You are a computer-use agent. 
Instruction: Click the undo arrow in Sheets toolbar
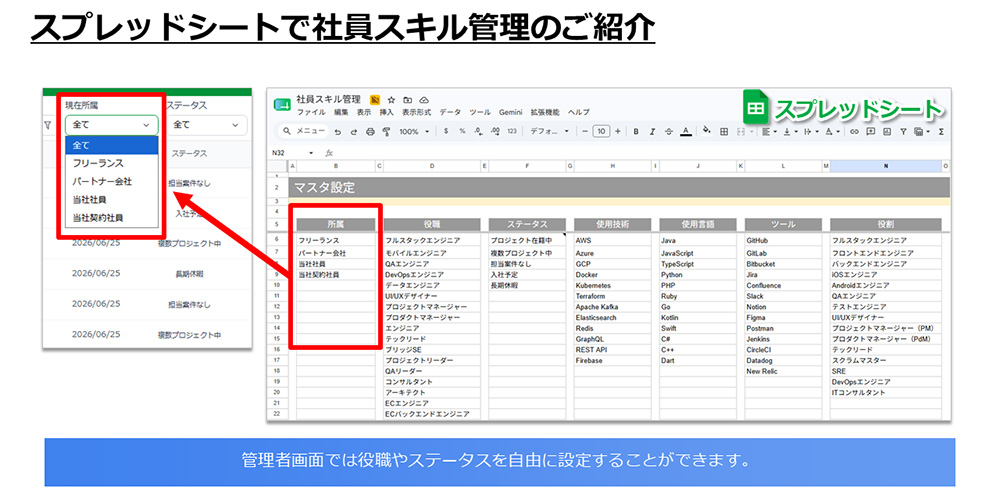coord(337,131)
